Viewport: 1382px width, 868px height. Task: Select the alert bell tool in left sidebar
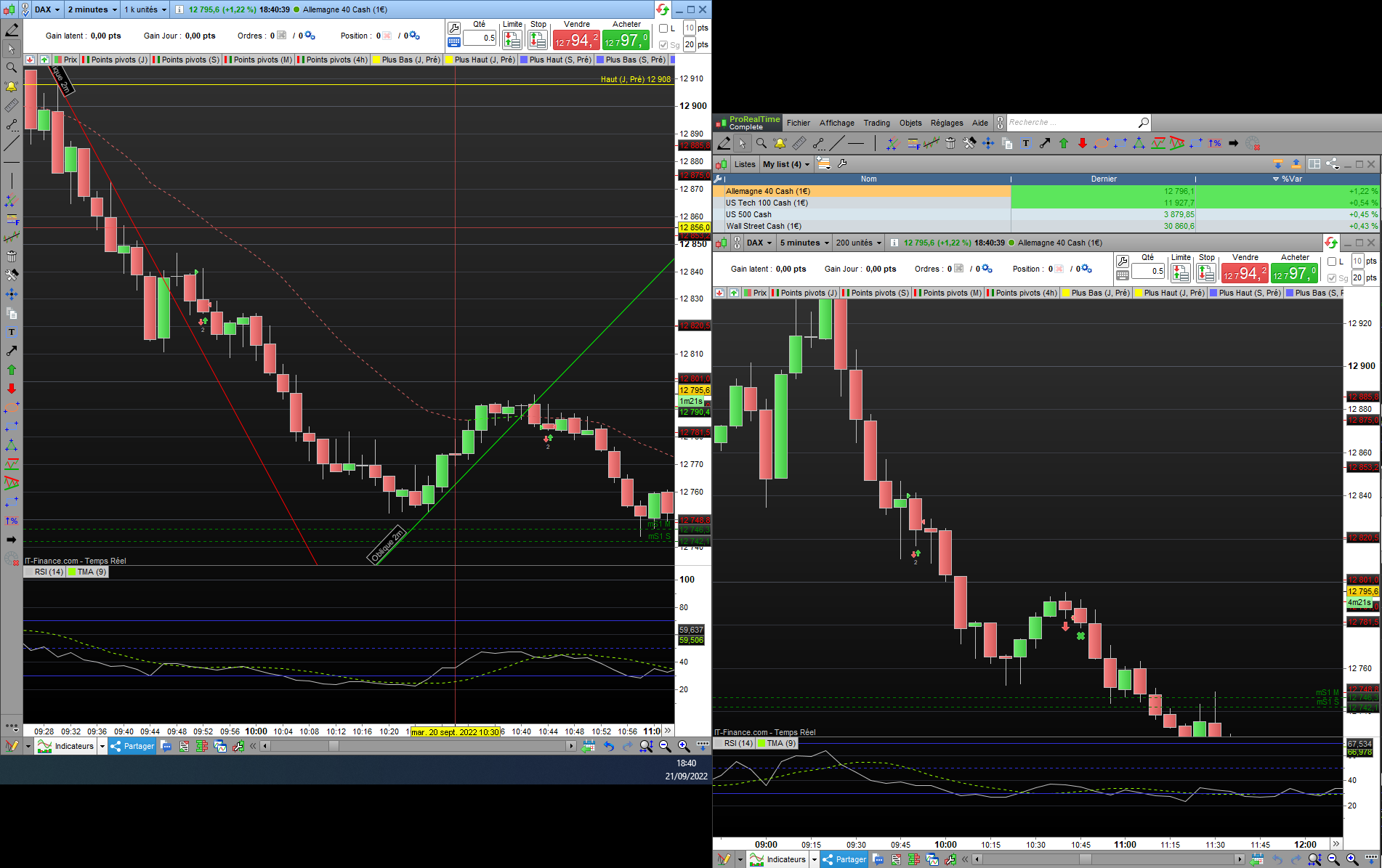click(11, 86)
